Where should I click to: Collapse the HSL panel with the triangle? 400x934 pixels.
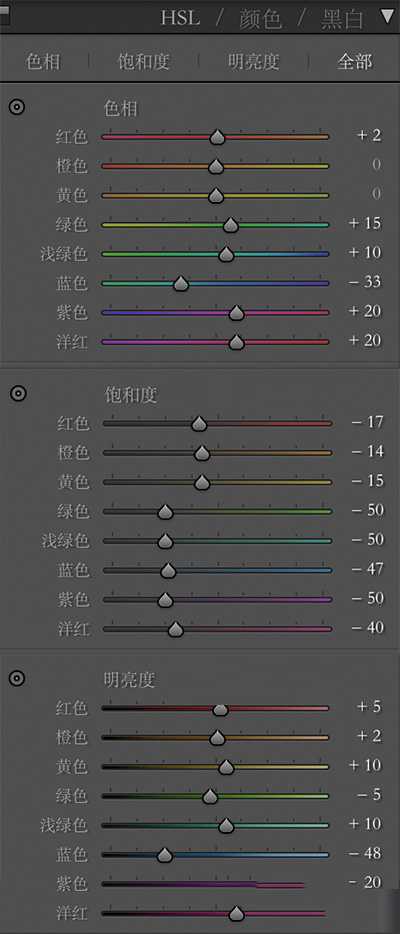386,17
